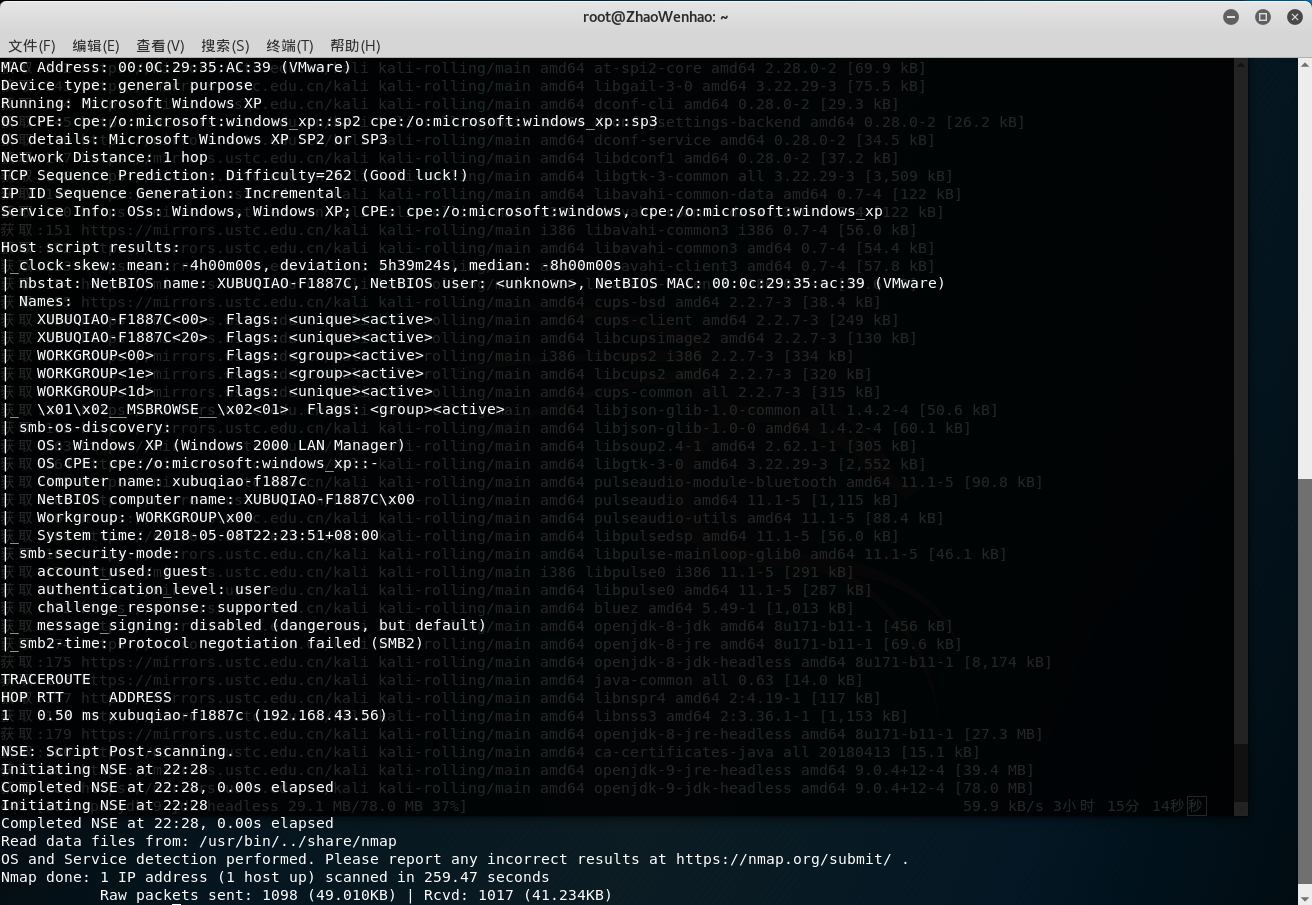Image resolution: width=1312 pixels, height=905 pixels.
Task: Click the 192.168.43.56 IP address
Action: coord(320,715)
